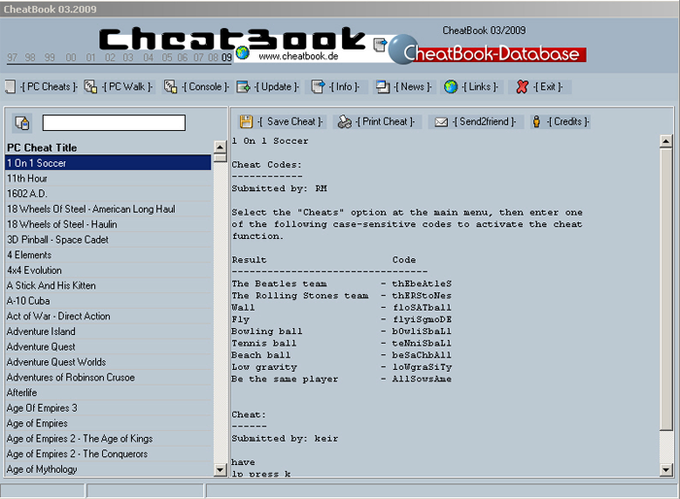Show the Info section
The height and width of the screenshot is (499, 680).
click(344, 87)
